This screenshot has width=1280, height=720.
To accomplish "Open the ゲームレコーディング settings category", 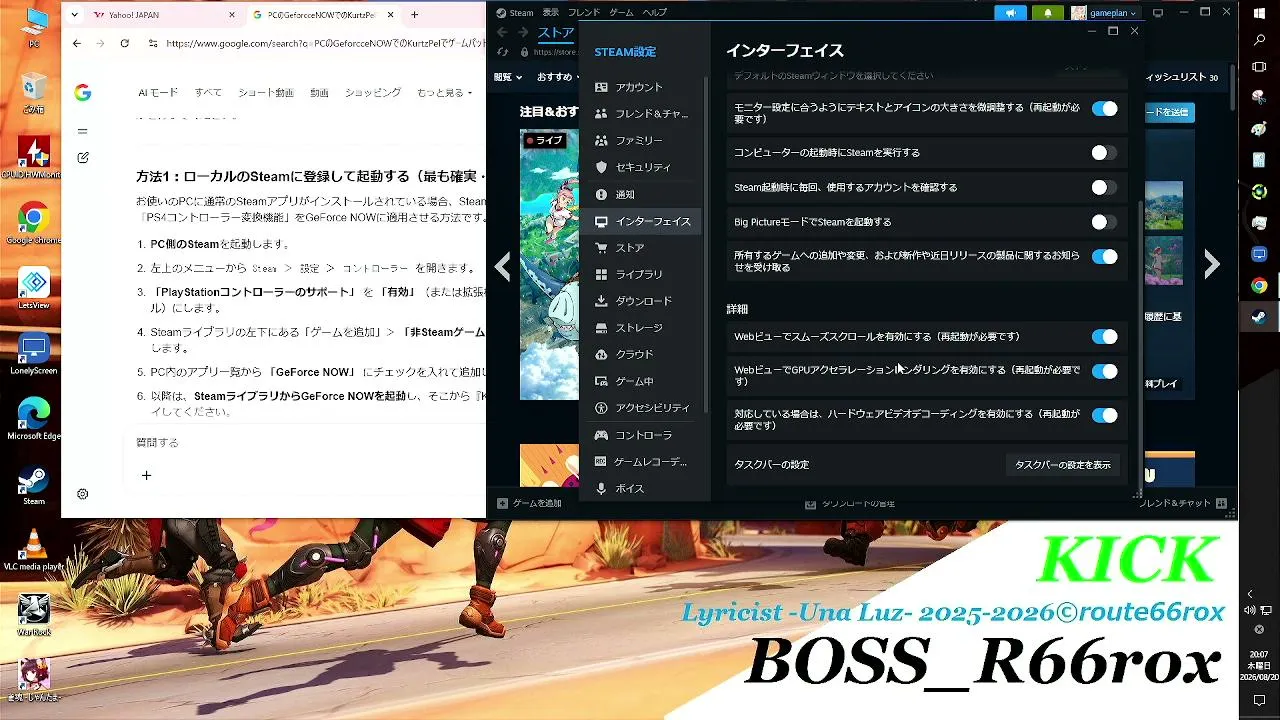I will pos(640,462).
